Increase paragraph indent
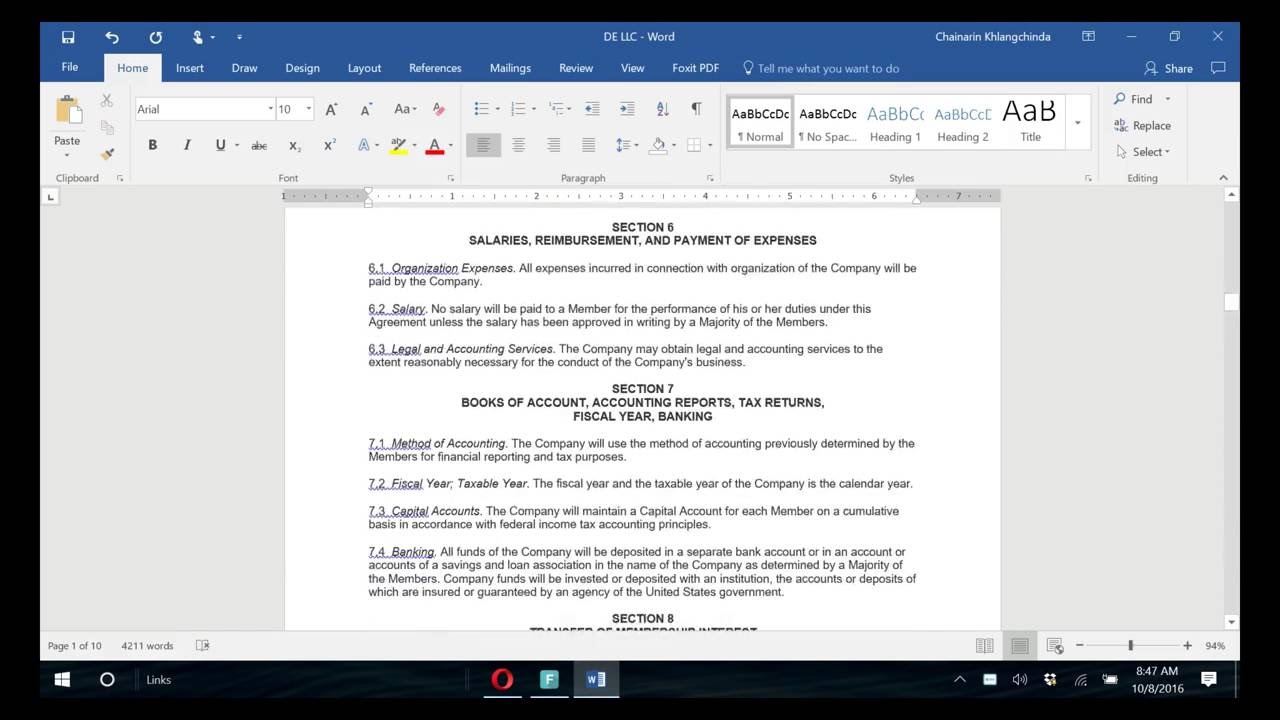 pos(627,109)
